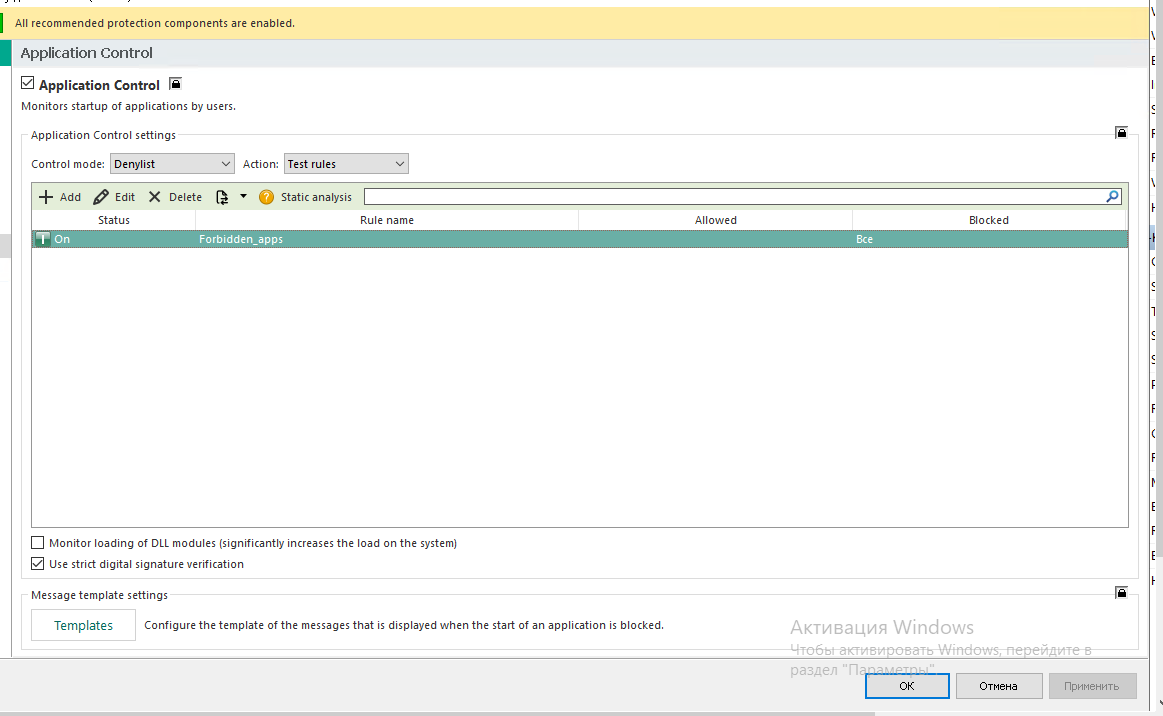
Task: Click the search magnifier icon
Action: [1113, 197]
